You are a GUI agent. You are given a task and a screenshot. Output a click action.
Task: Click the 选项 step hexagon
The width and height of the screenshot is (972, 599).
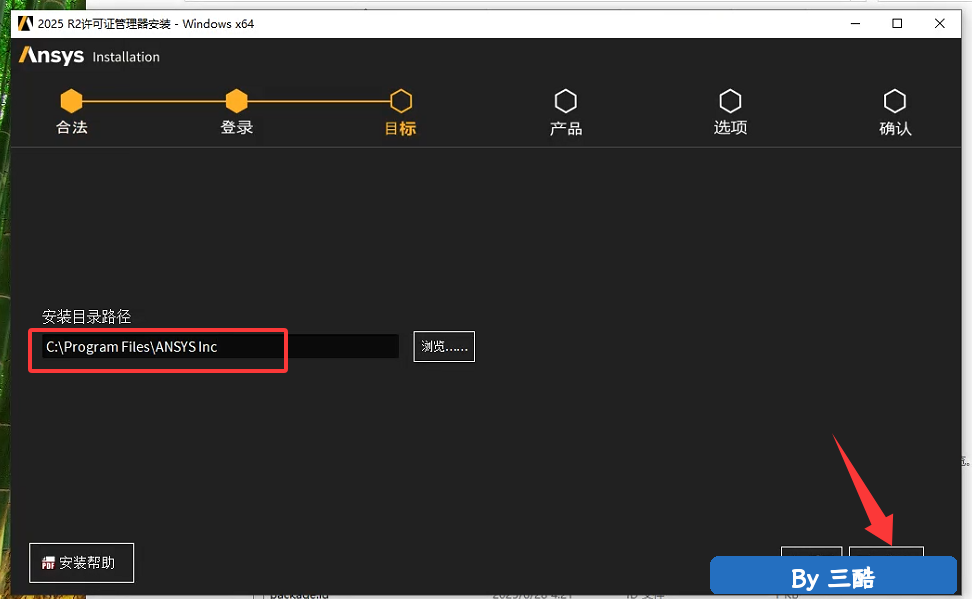click(x=730, y=100)
